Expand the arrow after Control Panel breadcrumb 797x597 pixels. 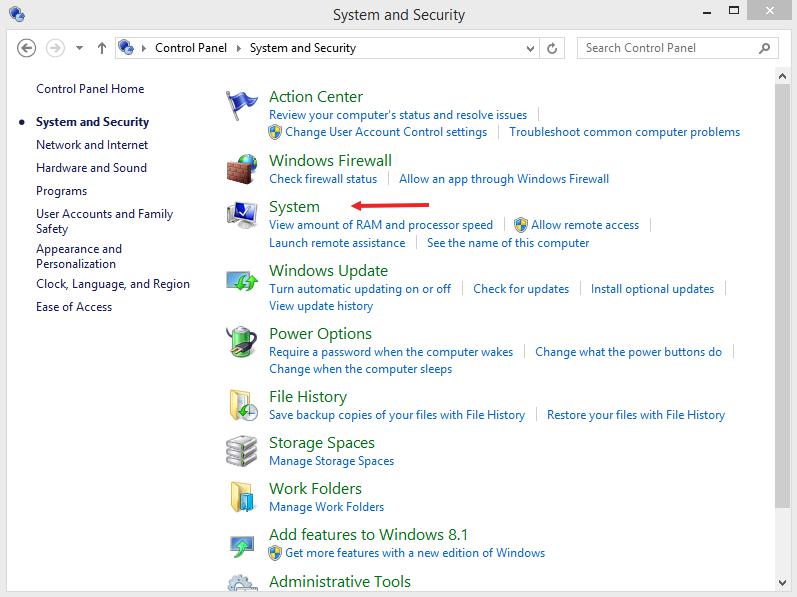(238, 48)
